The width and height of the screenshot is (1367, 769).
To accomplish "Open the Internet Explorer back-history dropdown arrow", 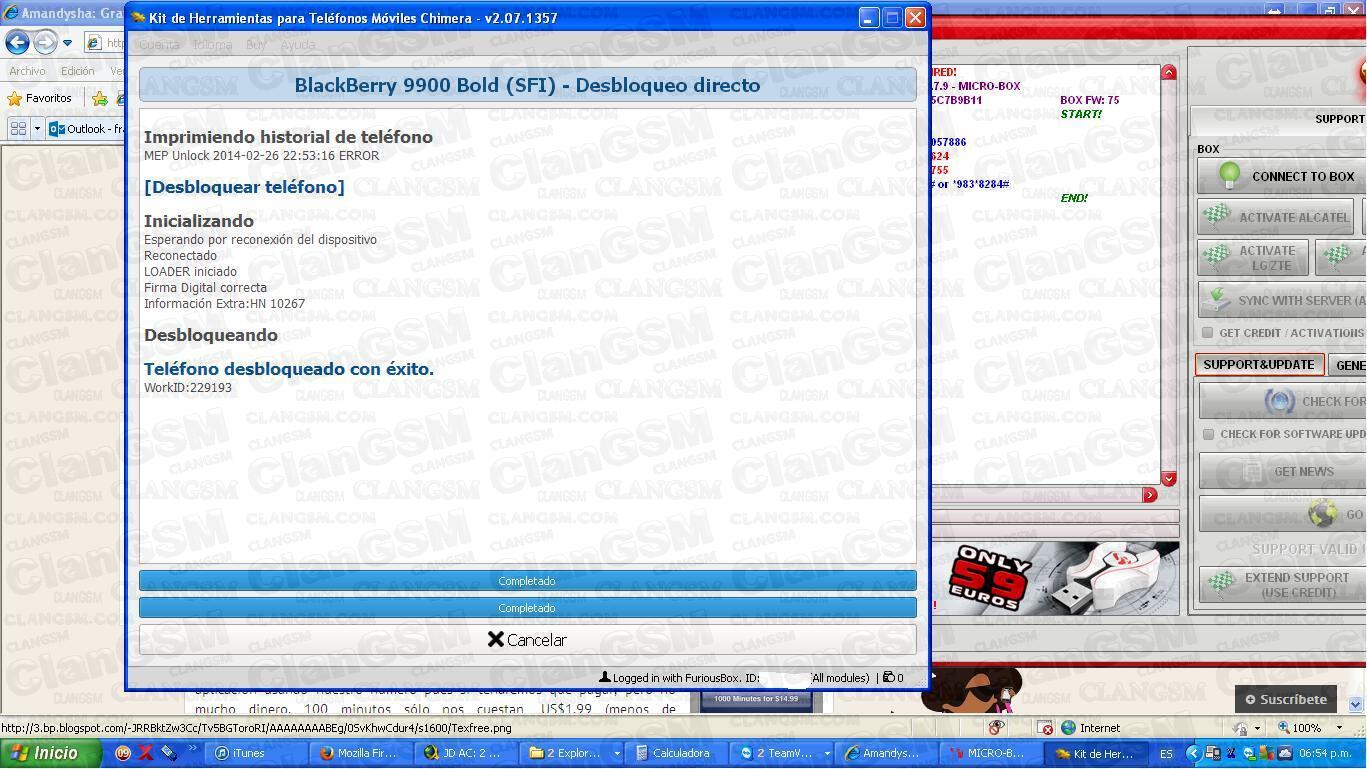I will (x=66, y=43).
